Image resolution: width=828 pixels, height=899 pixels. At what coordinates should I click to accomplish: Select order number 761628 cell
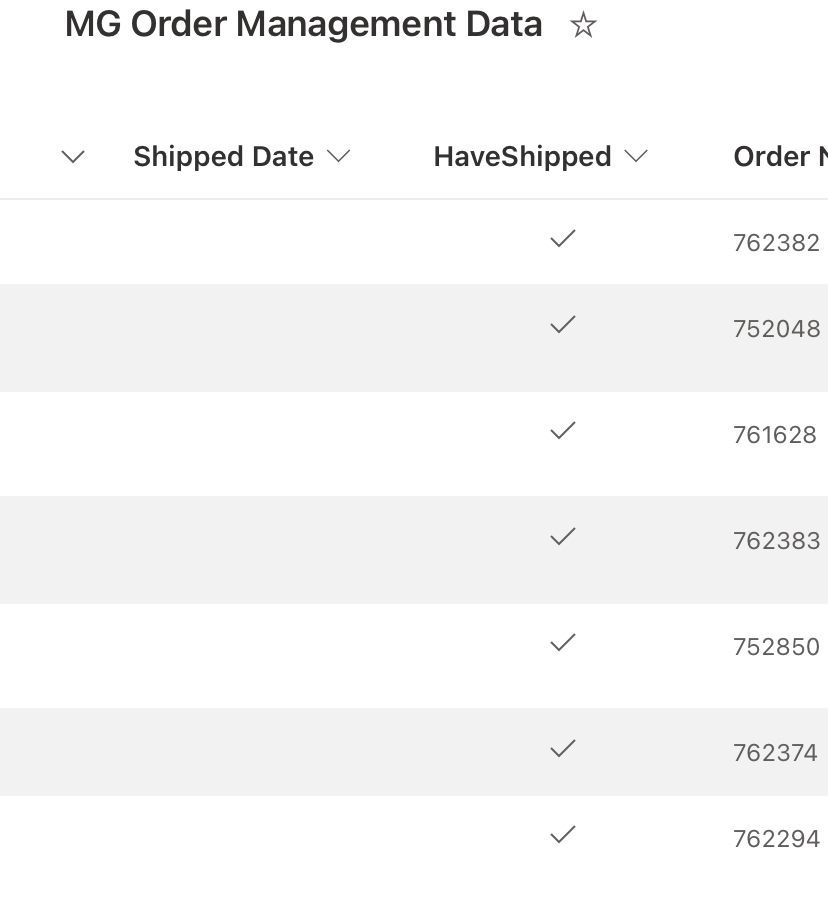(x=775, y=435)
